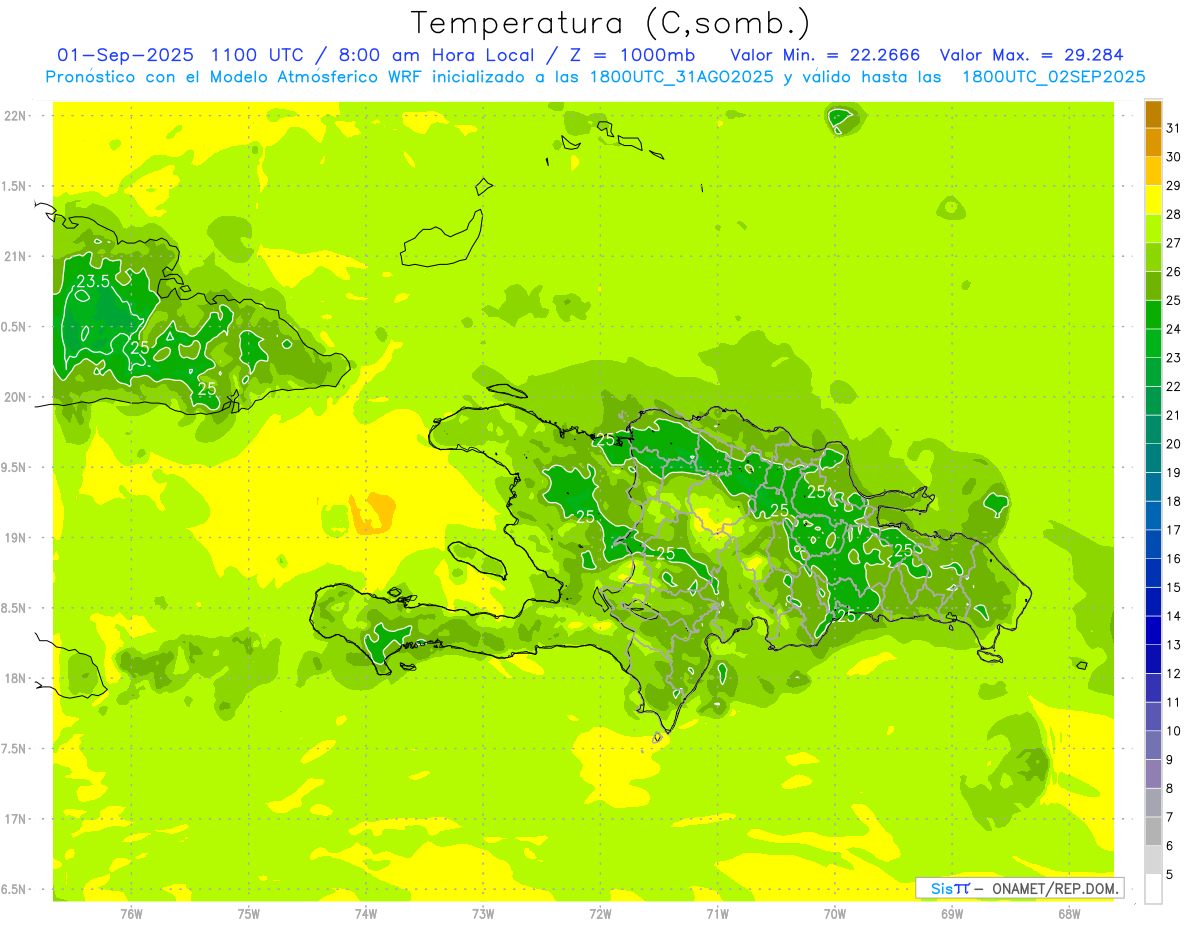The height and width of the screenshot is (927, 1200).
Task: Click the "Valor Min. = 22.2666" readout
Action: point(825,55)
